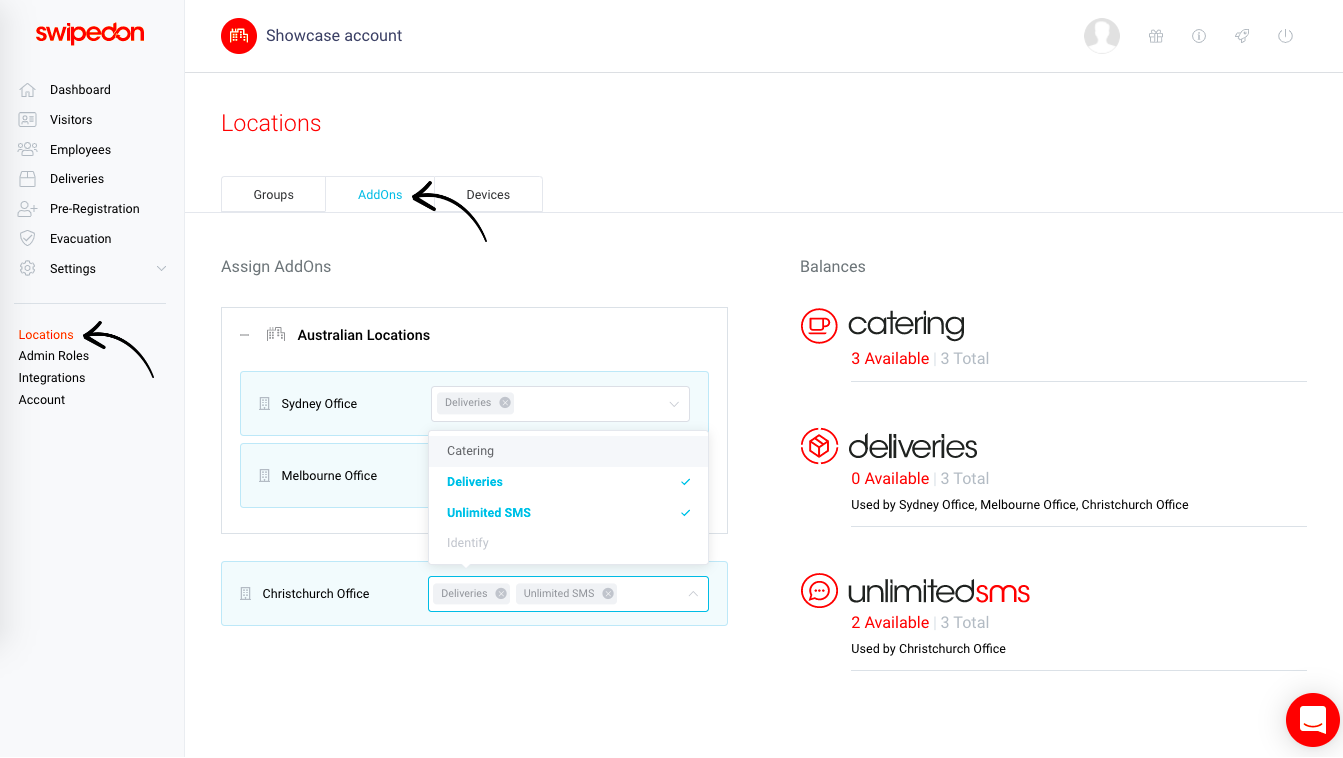Click the deliveries package balance icon
Viewport: 1343px width, 758px height.
pos(819,446)
